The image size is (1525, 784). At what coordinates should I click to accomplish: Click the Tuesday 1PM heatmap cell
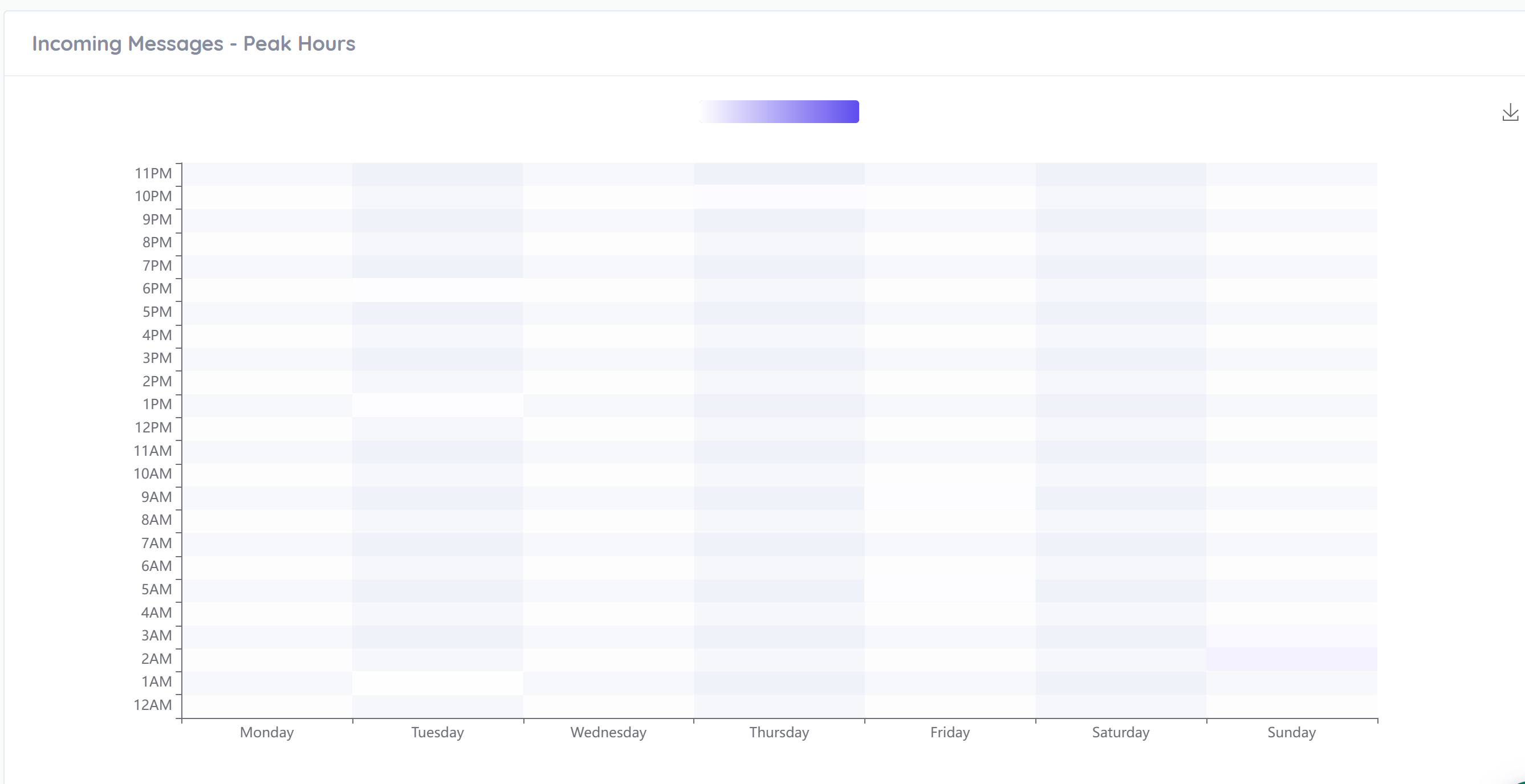437,405
